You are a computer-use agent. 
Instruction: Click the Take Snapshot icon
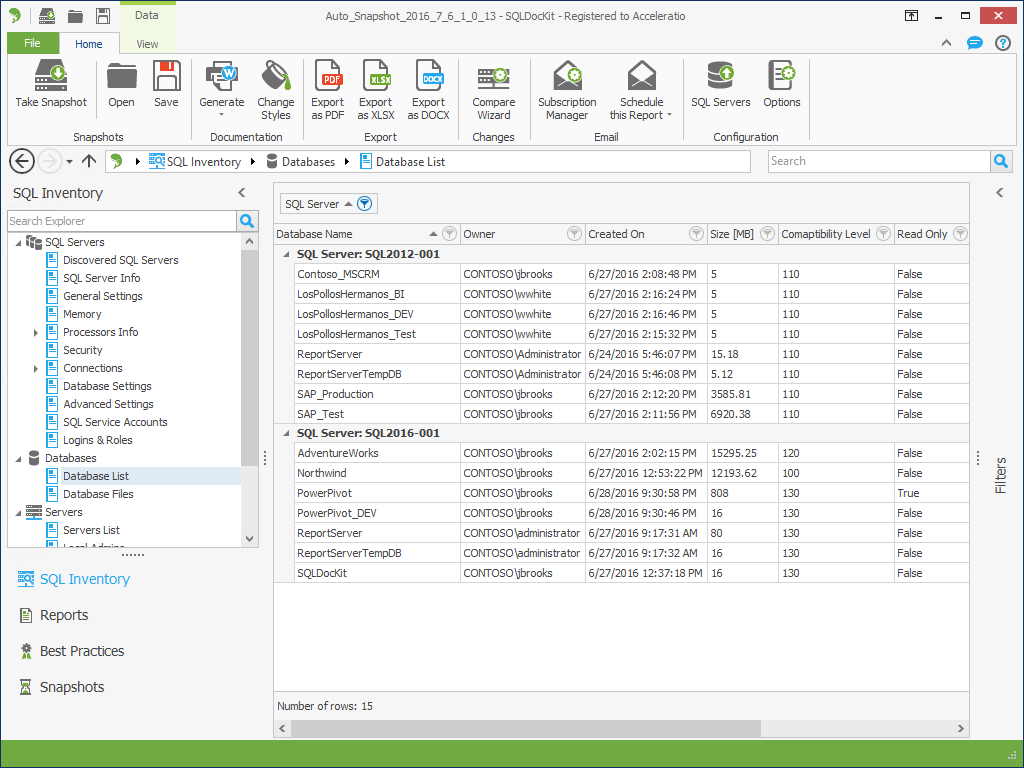click(51, 77)
